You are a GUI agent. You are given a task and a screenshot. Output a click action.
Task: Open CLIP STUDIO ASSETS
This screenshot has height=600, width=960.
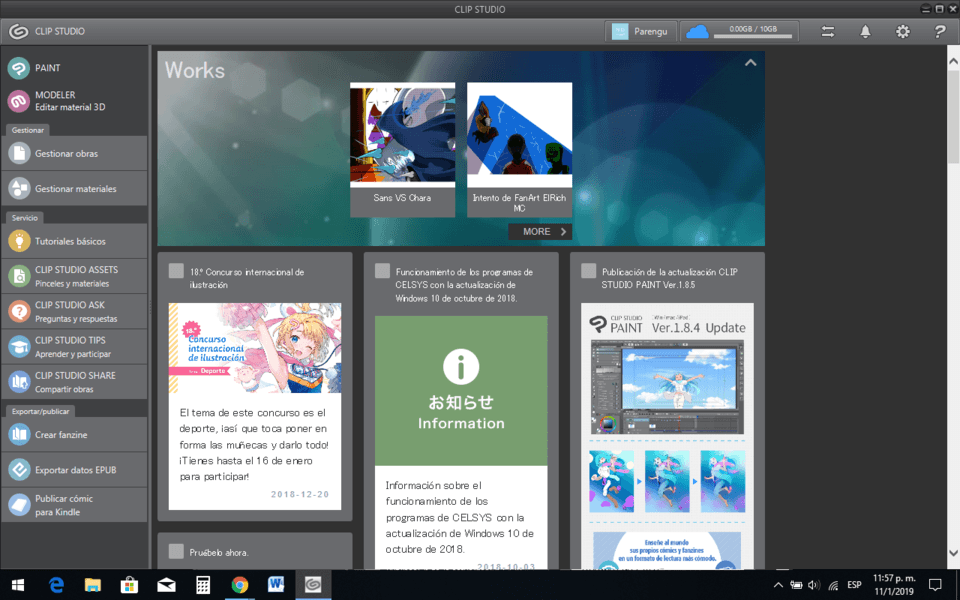pos(73,276)
